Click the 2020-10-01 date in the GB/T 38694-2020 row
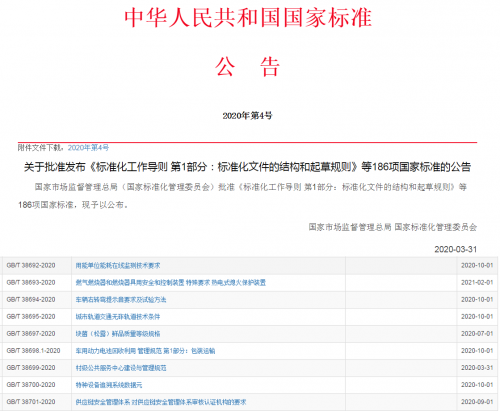The image size is (500, 411). pyautogui.click(x=477, y=299)
